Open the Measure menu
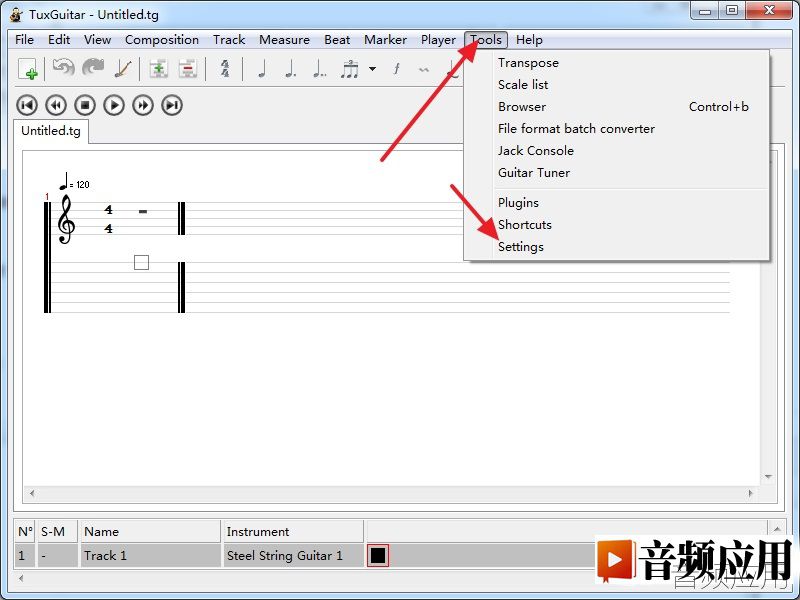The height and width of the screenshot is (600, 800). coord(284,40)
